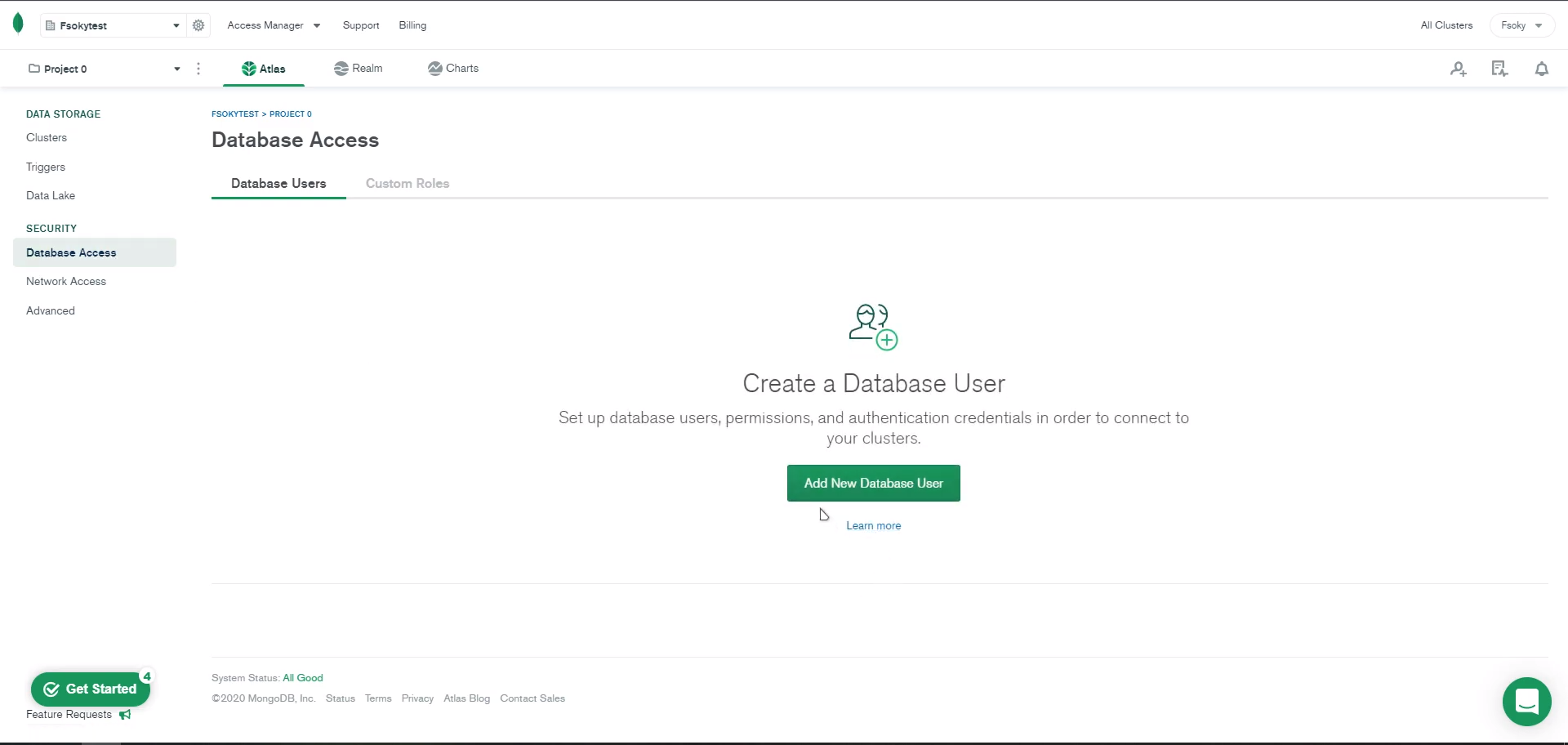Click the invite user icon
The image size is (1568, 745).
click(x=1459, y=69)
